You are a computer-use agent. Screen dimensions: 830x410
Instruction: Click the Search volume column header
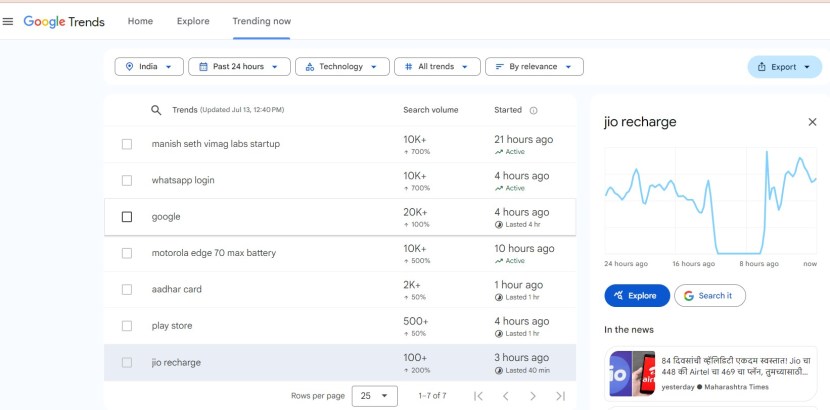click(430, 110)
